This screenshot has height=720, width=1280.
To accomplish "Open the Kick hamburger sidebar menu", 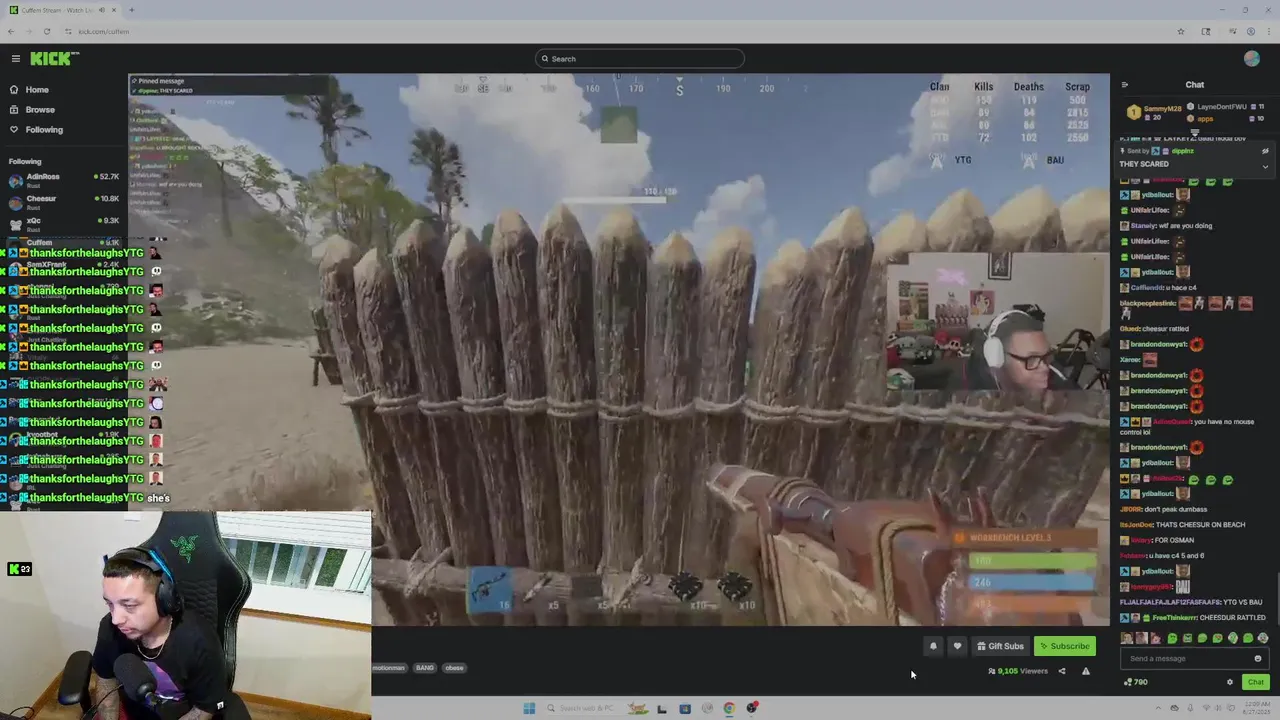I will click(15, 59).
